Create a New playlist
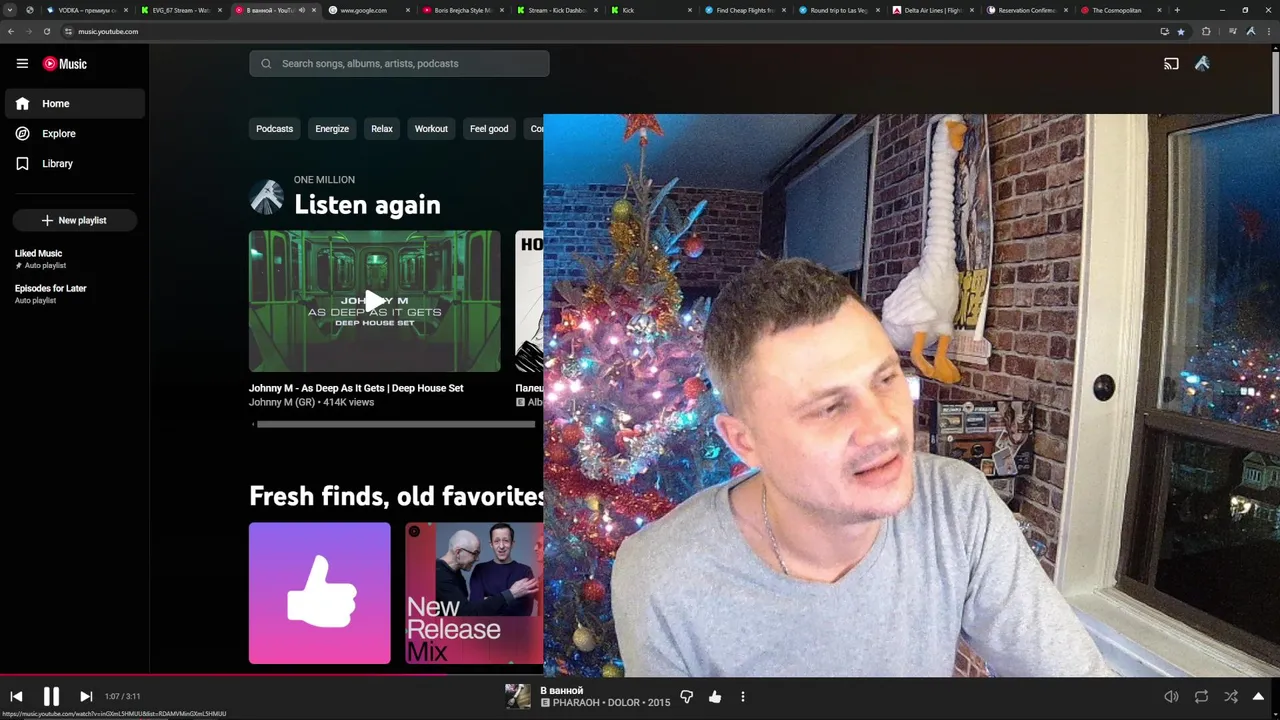 pos(74,220)
